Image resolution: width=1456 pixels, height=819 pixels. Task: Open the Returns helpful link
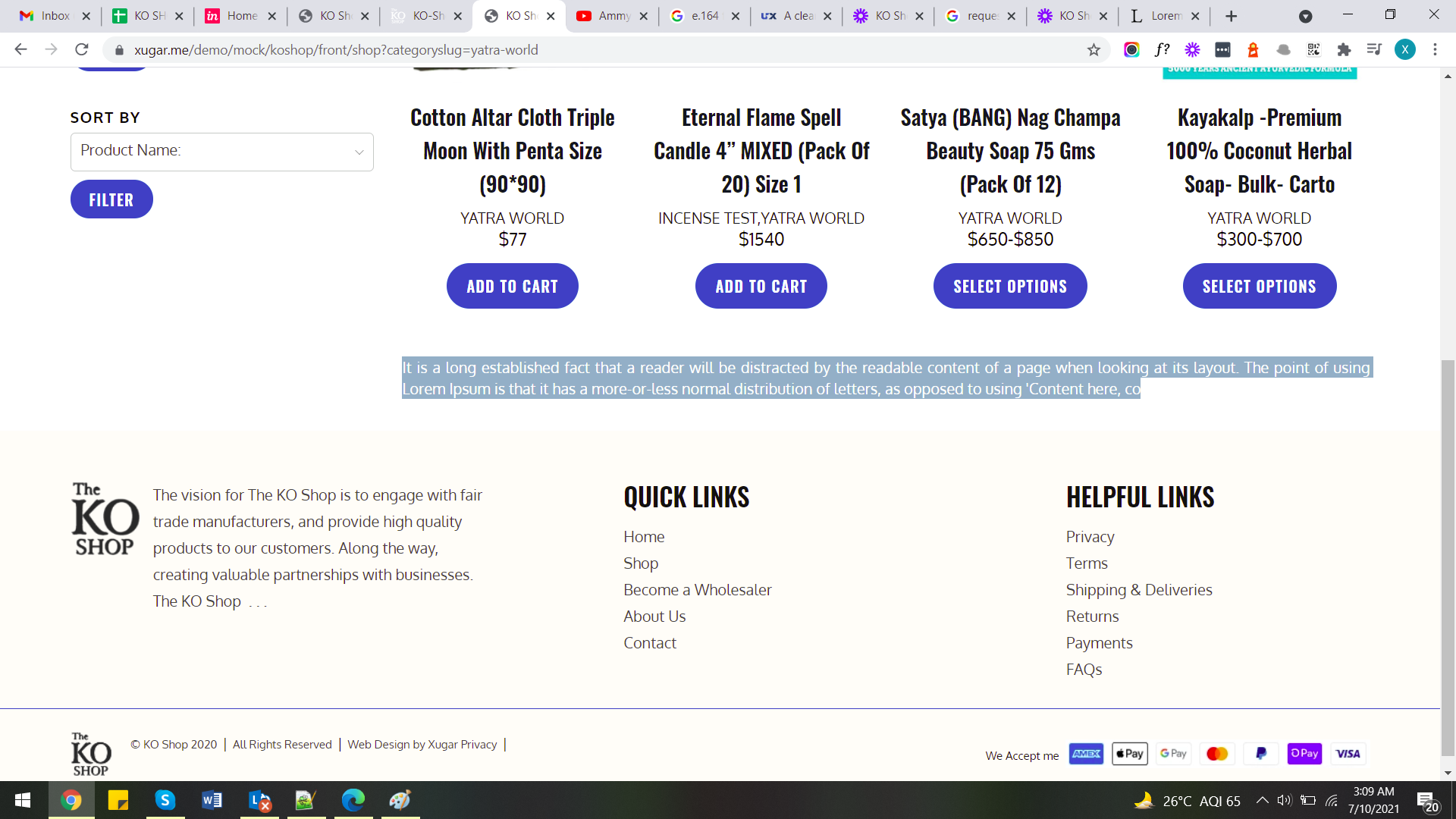coord(1092,617)
